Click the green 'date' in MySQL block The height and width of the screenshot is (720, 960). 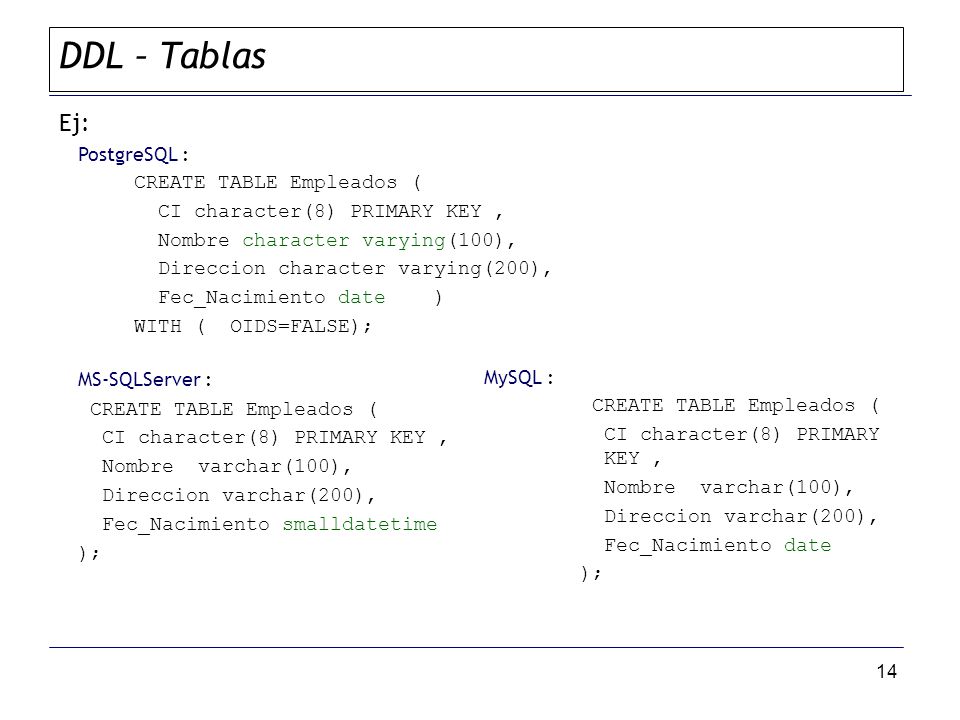coord(808,545)
